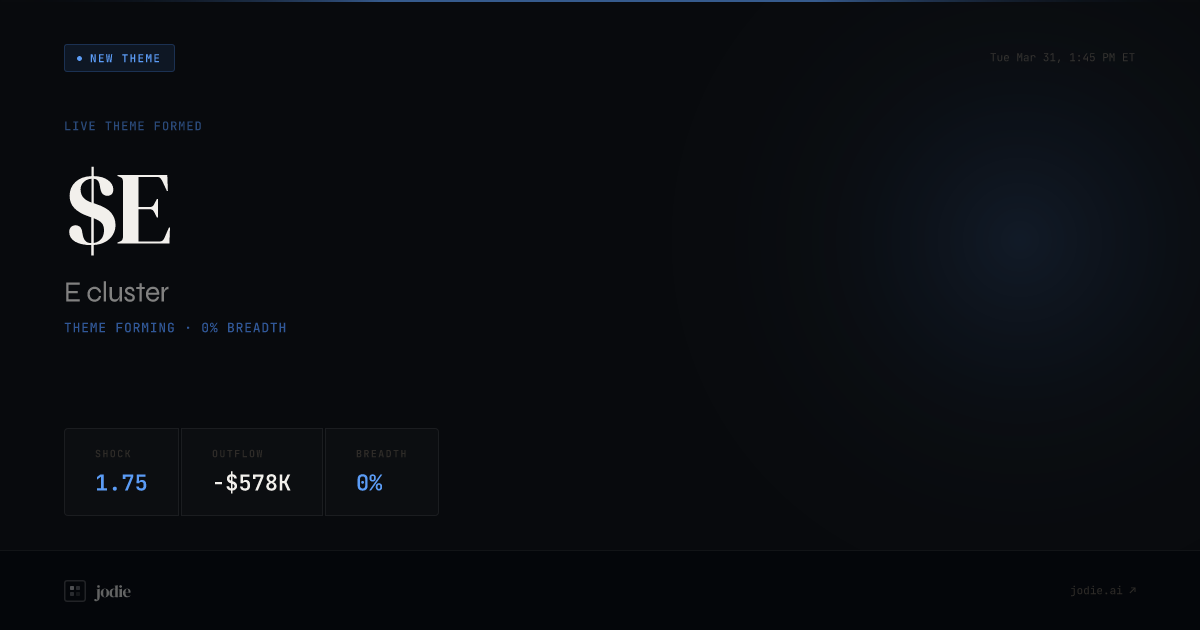Click the THEME FORMING 0% BREADTH subtitle
The height and width of the screenshot is (630, 1200).
(x=175, y=328)
